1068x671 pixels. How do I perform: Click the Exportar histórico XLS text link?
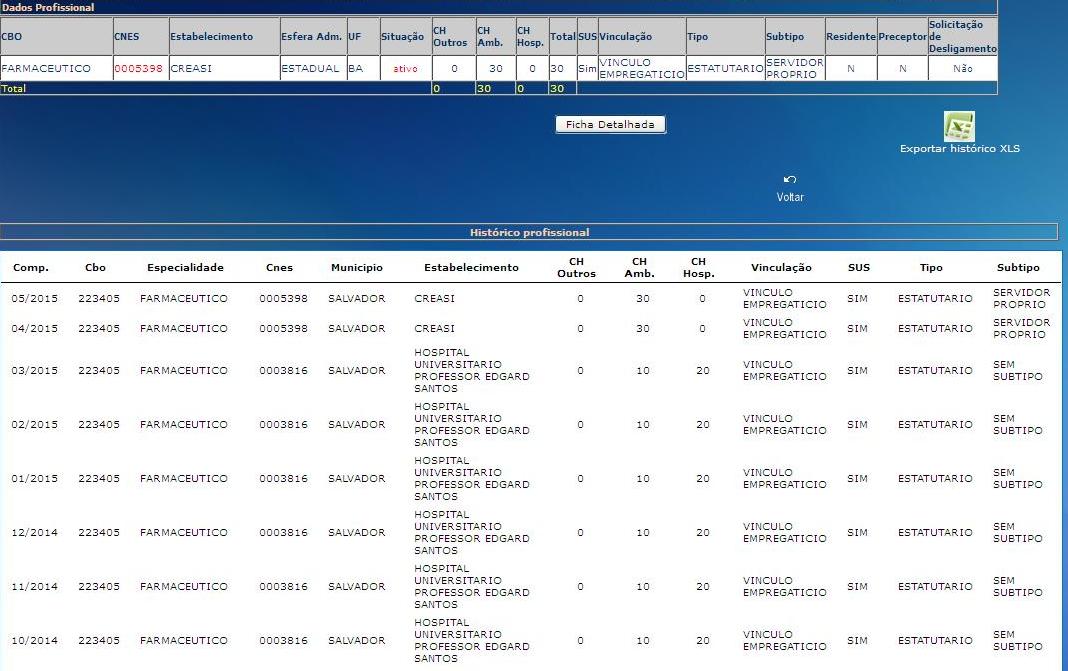point(959,149)
